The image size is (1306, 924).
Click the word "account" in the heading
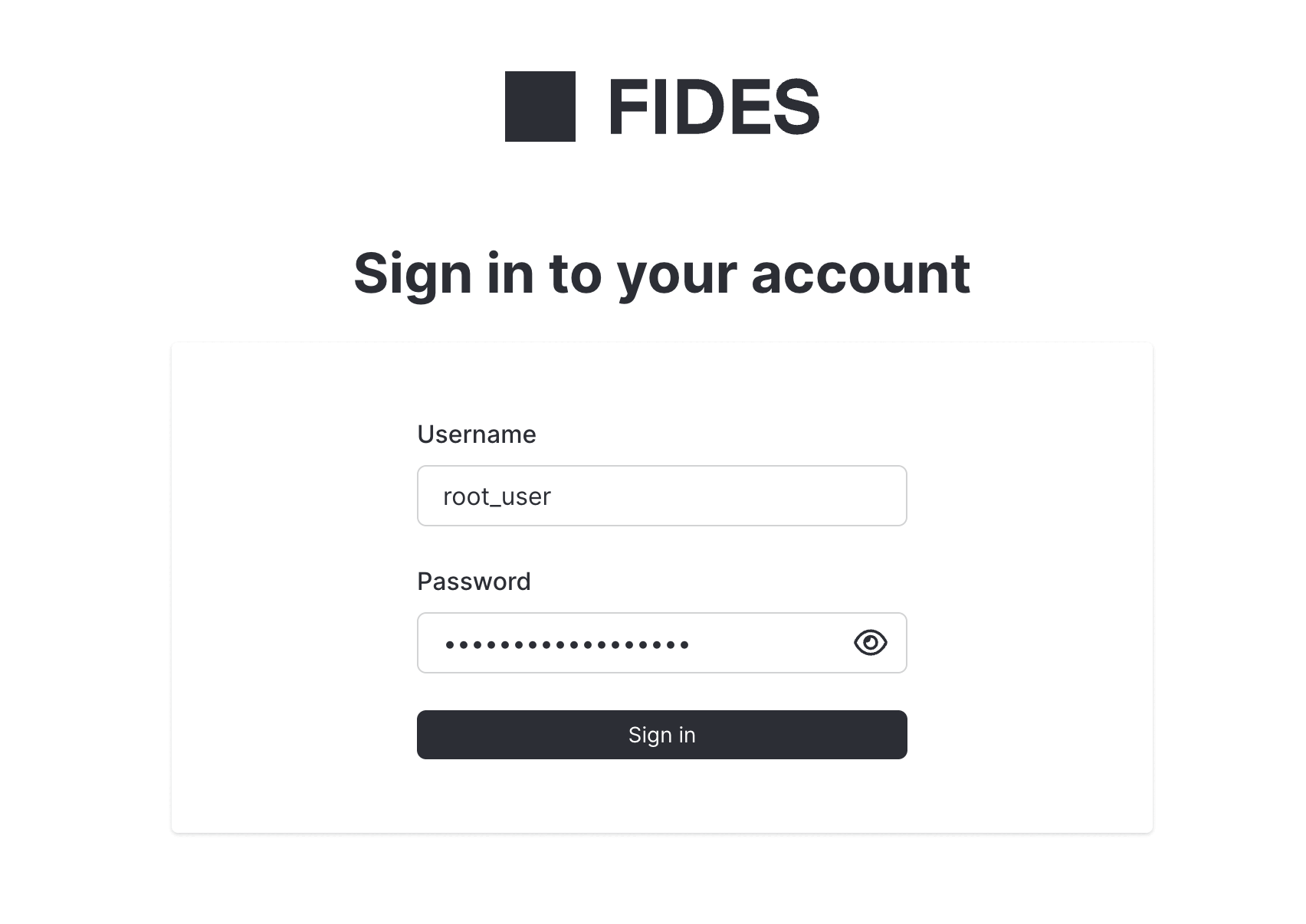[860, 273]
